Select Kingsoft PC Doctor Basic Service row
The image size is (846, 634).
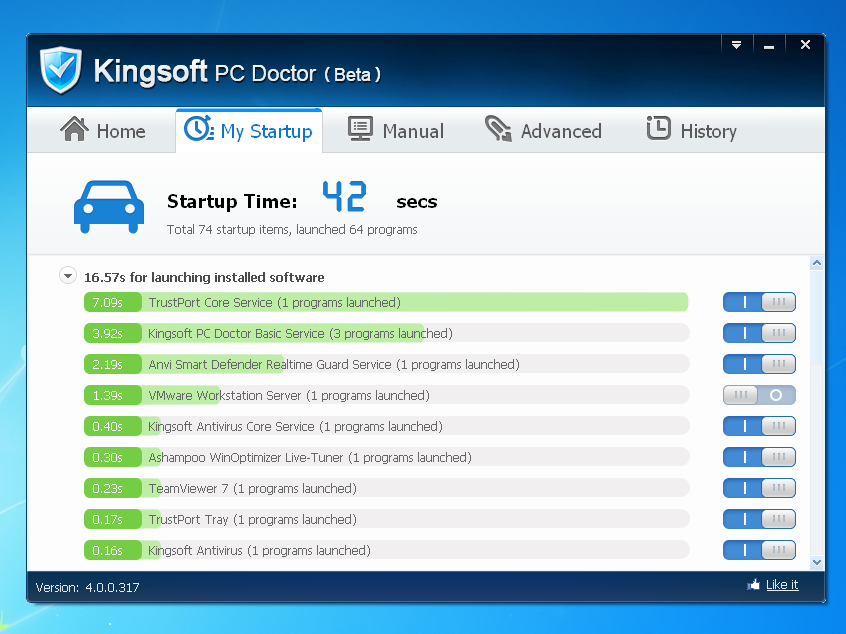coord(386,333)
